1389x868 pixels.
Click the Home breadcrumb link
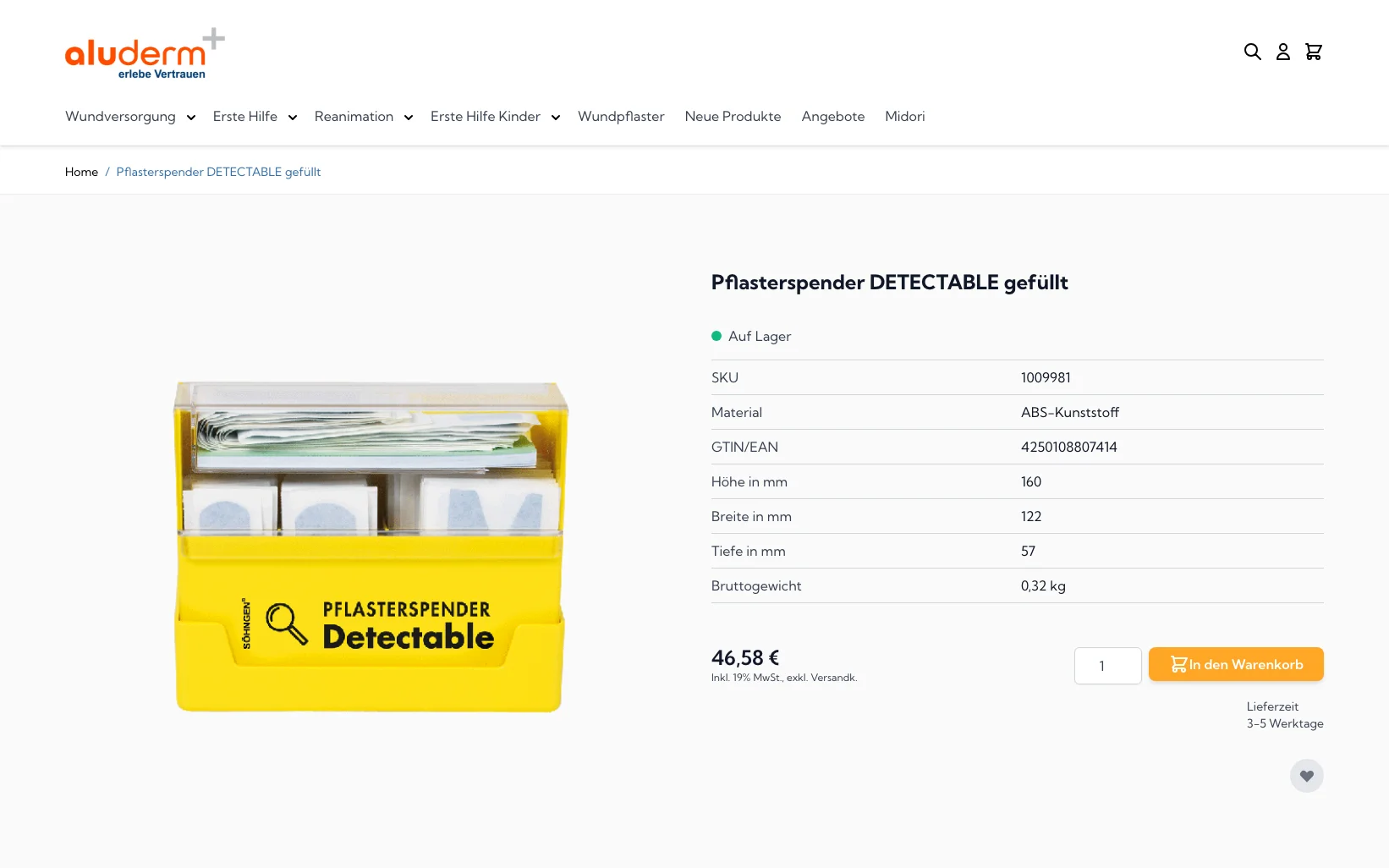[81, 172]
